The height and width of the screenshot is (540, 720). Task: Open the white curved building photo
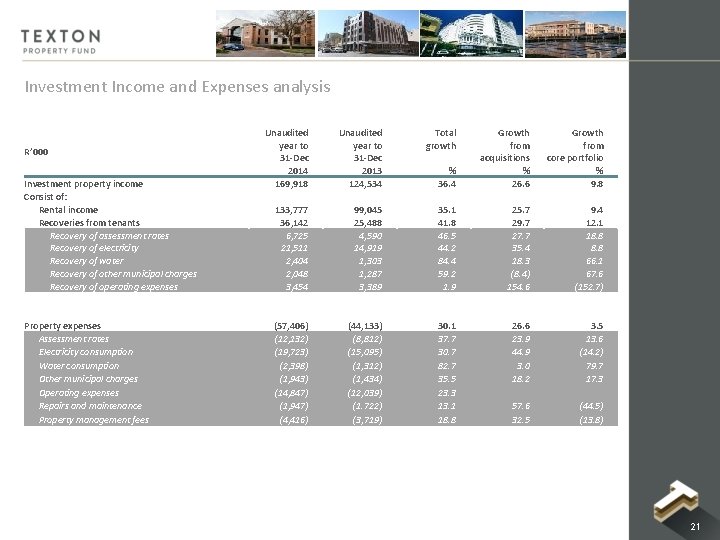471,34
